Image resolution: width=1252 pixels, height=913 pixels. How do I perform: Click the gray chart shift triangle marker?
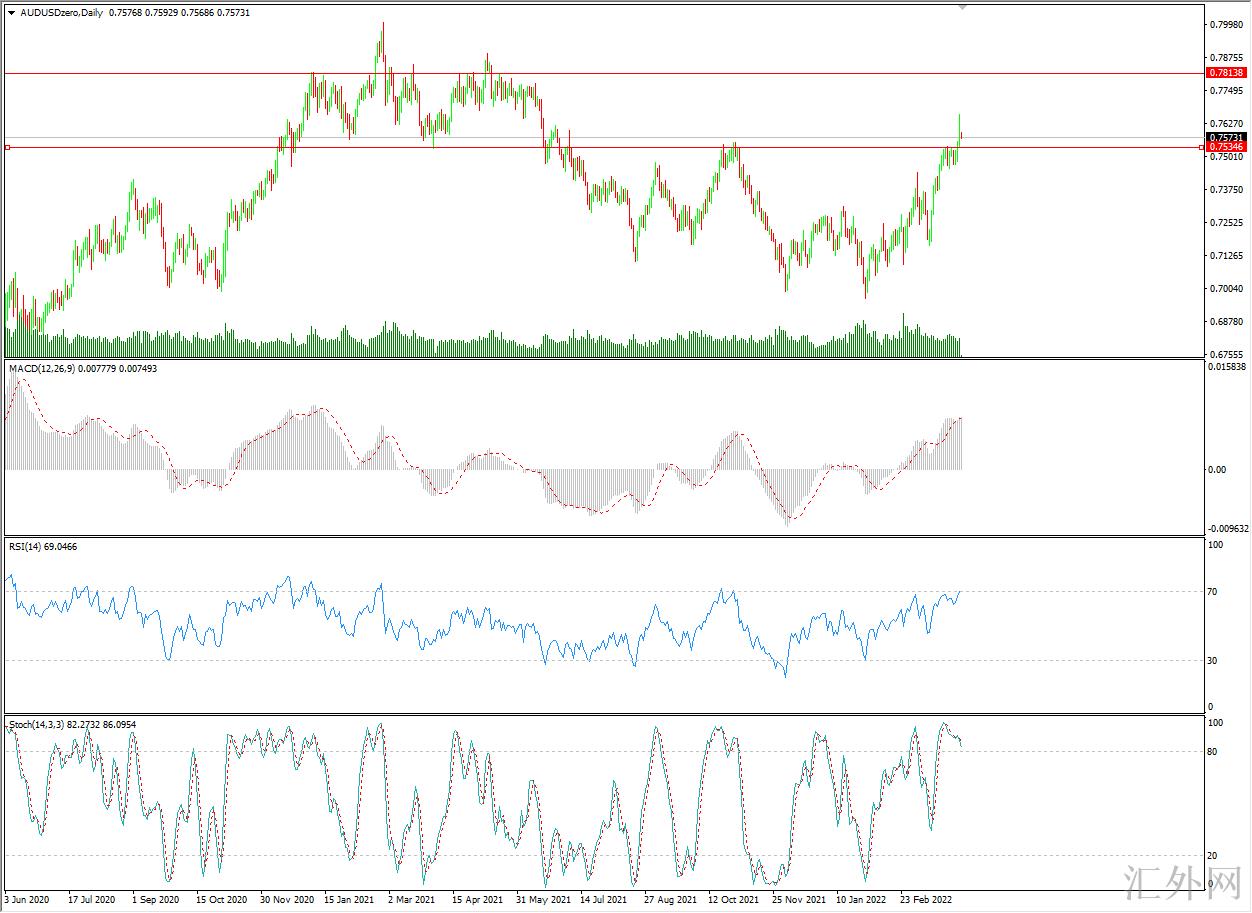pyautogui.click(x=963, y=6)
